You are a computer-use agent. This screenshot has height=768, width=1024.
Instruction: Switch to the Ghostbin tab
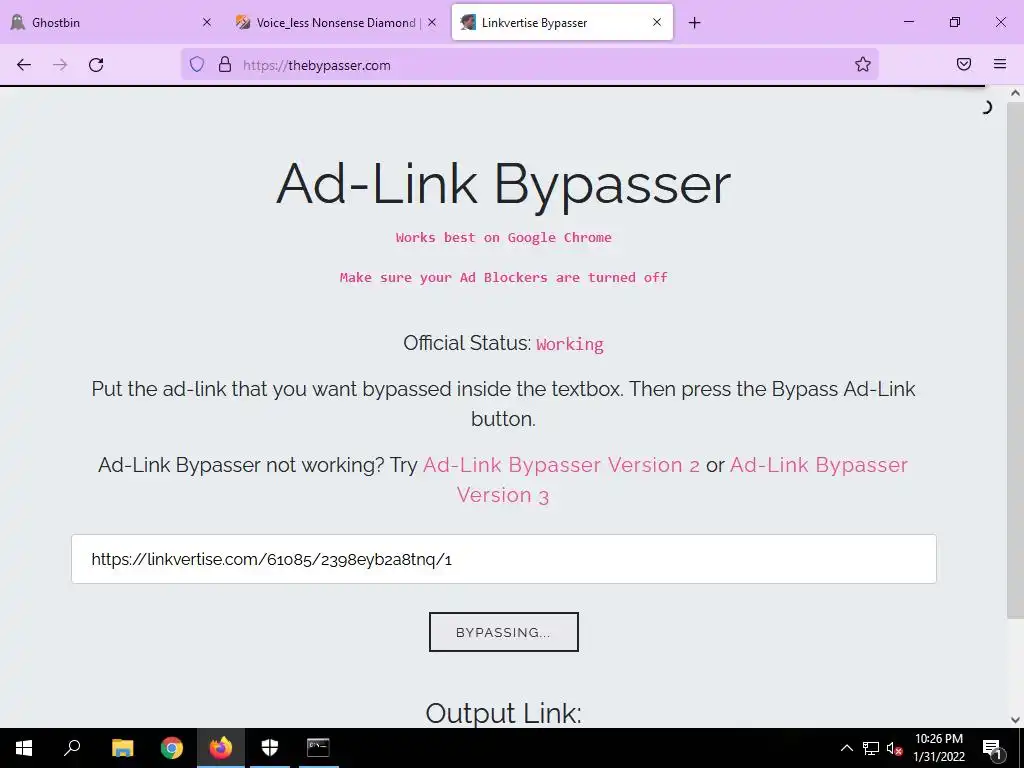click(111, 22)
